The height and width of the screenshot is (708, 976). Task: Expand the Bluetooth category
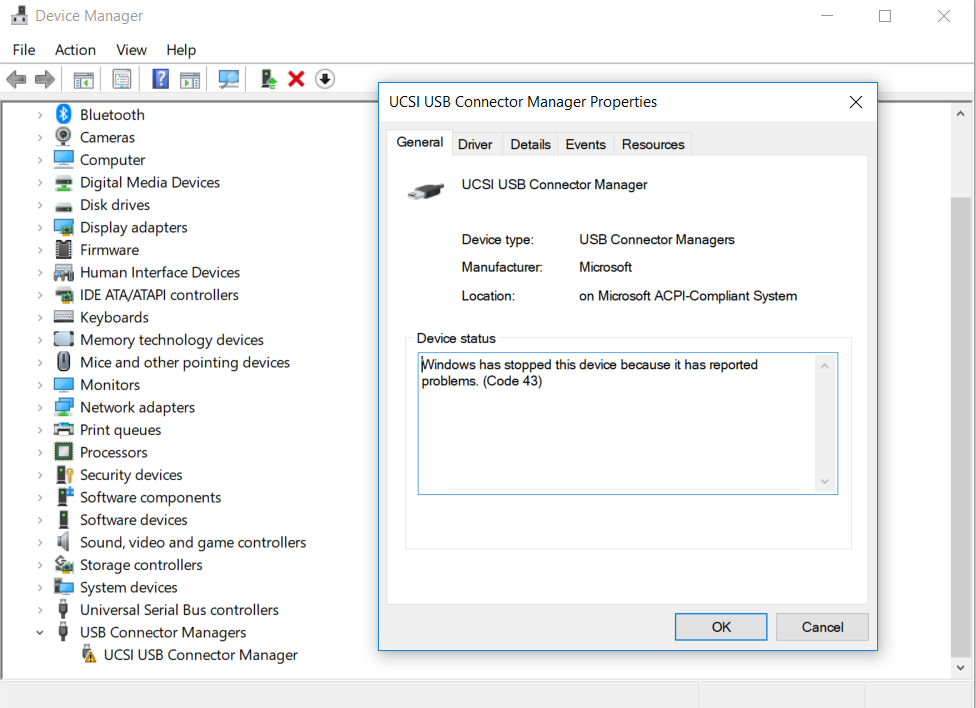[x=40, y=115]
